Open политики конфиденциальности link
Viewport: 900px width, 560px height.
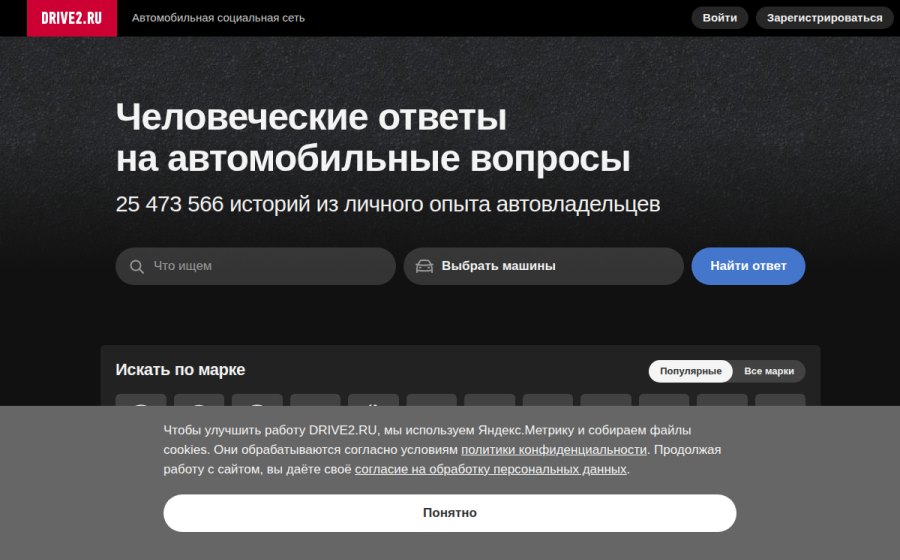(x=554, y=450)
